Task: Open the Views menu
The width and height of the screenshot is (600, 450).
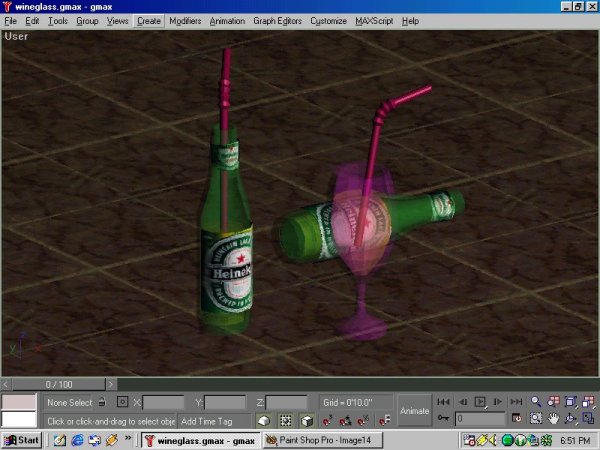Action: (117, 21)
